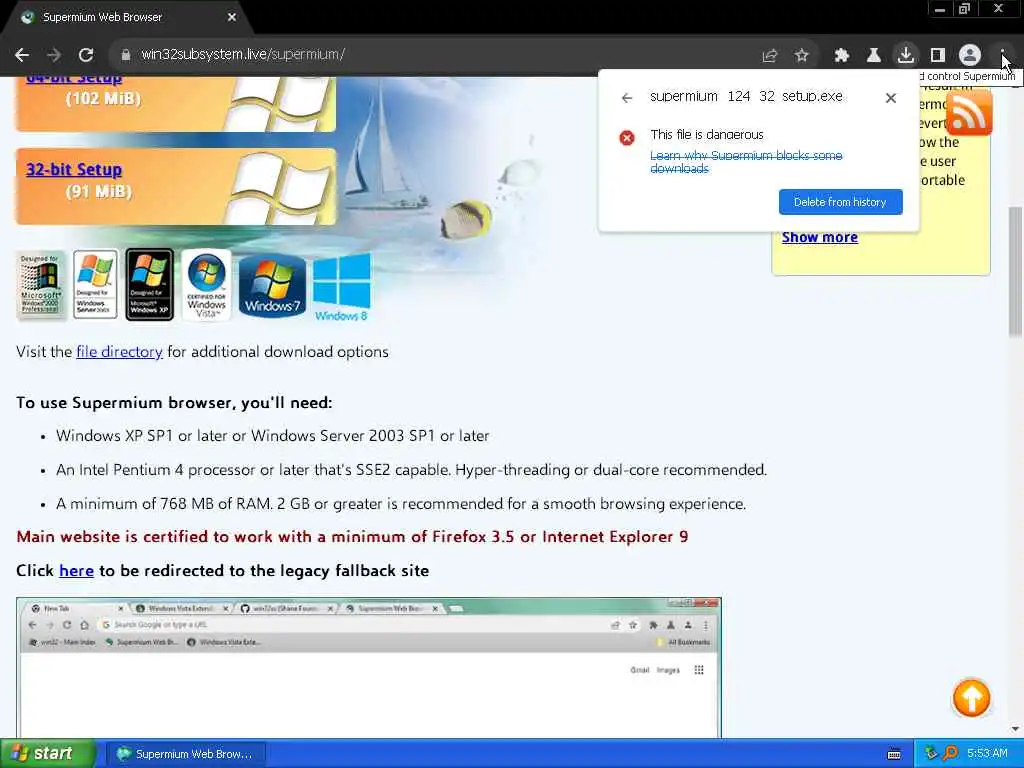Click Delete from history button
This screenshot has height=768, width=1024.
840,202
